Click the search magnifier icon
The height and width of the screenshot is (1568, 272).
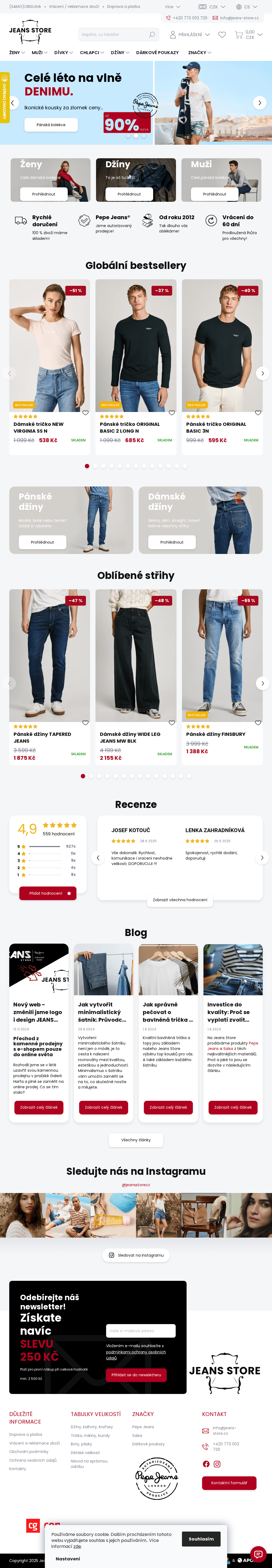coord(152,35)
